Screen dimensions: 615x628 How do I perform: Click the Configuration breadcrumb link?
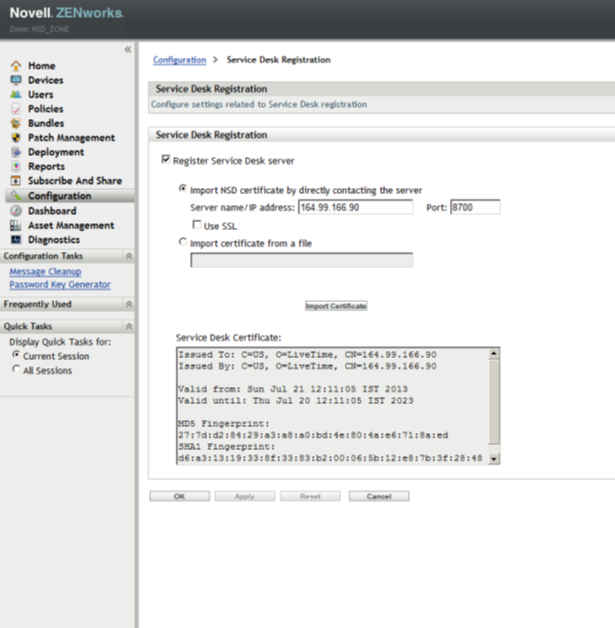pyautogui.click(x=179, y=60)
